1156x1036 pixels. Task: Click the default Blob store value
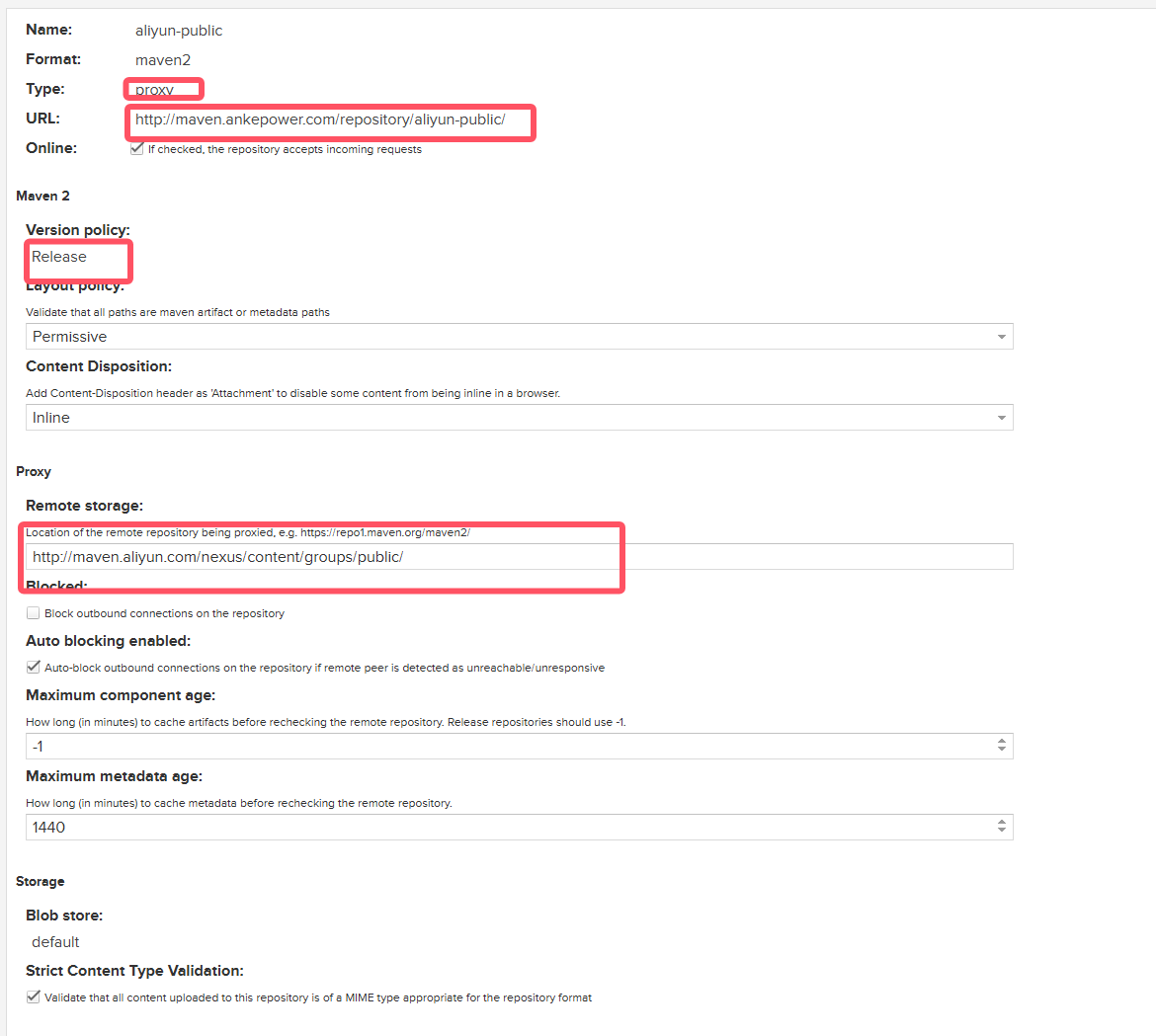click(x=55, y=942)
